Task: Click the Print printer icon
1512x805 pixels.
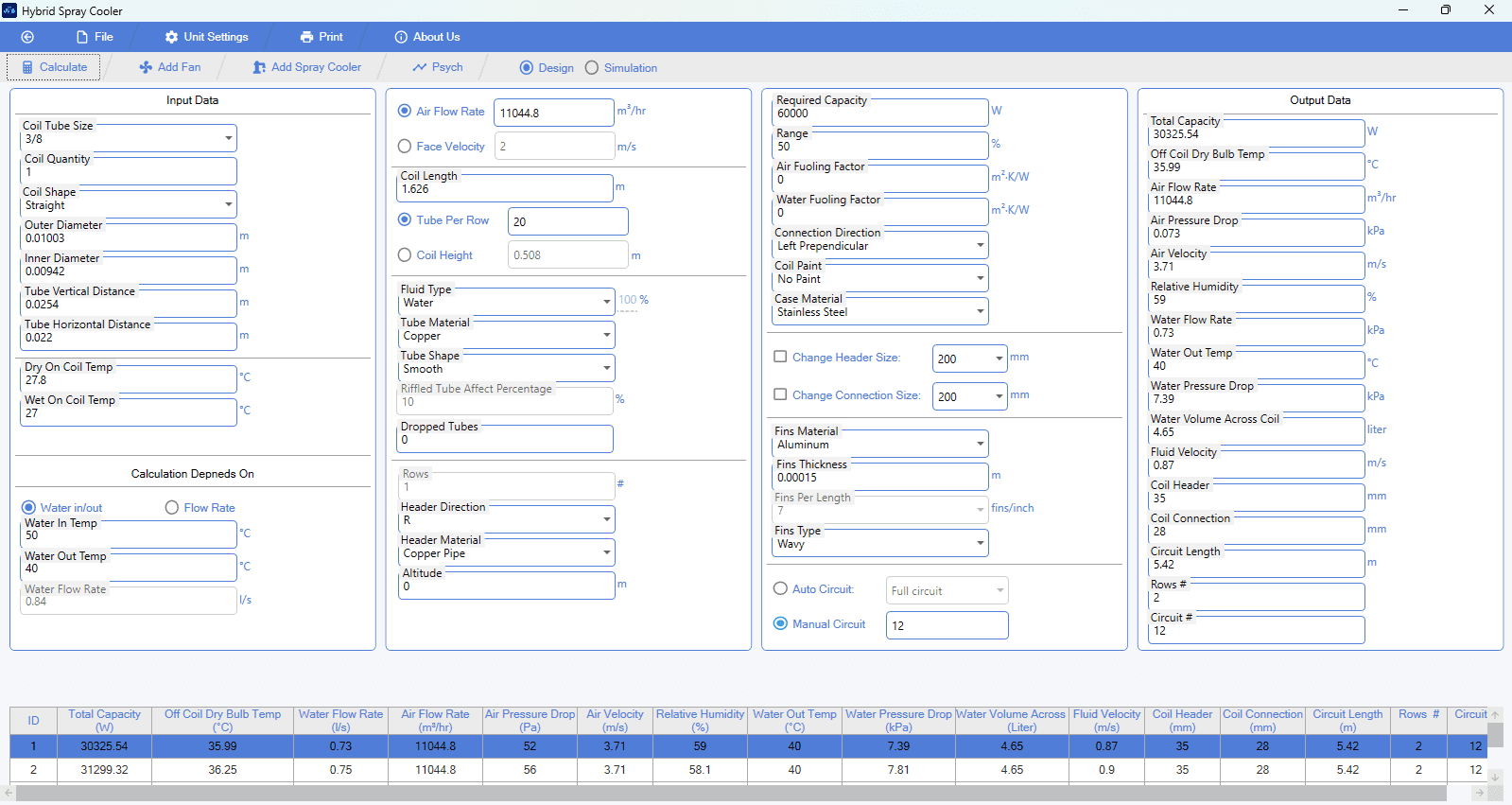Action: 306,37
